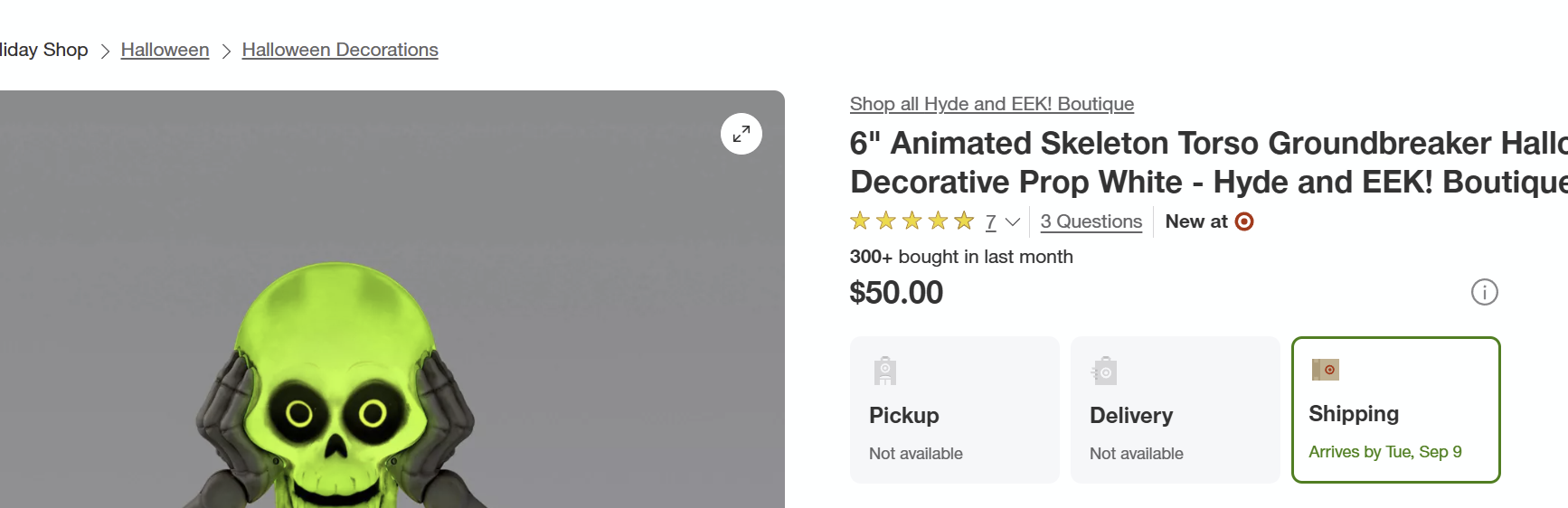Viewport: 1568px width, 508px height.
Task: Click the five-star rating stars
Action: point(912,221)
